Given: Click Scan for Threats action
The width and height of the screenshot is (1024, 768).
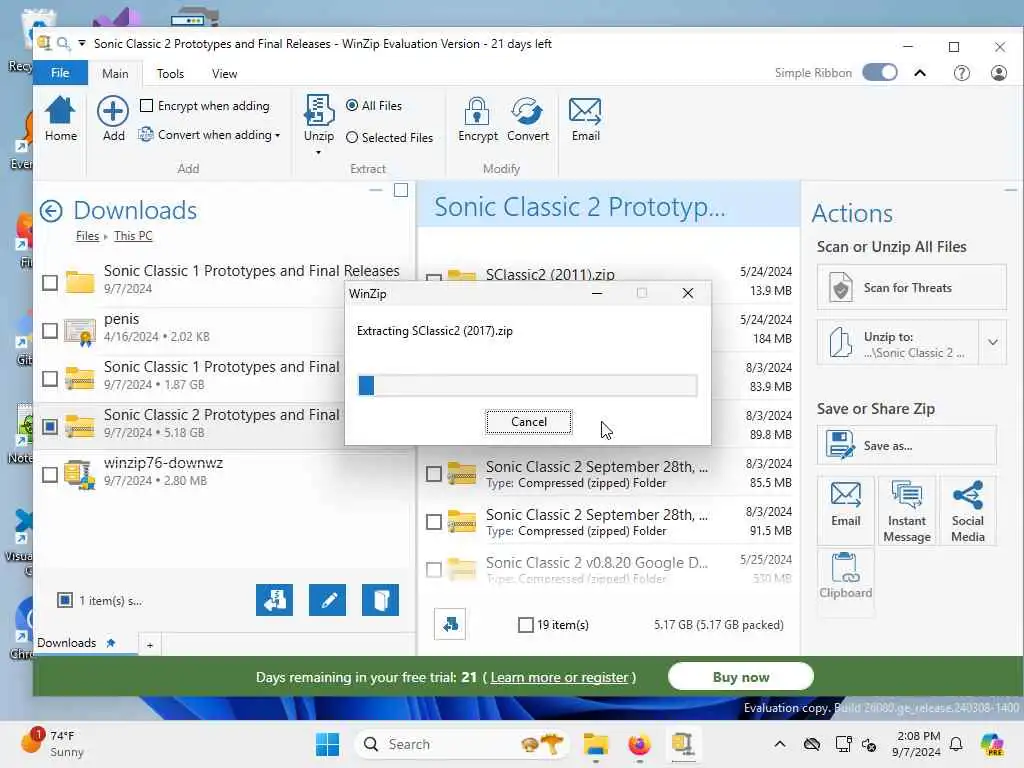Looking at the screenshot, I should click(x=911, y=287).
